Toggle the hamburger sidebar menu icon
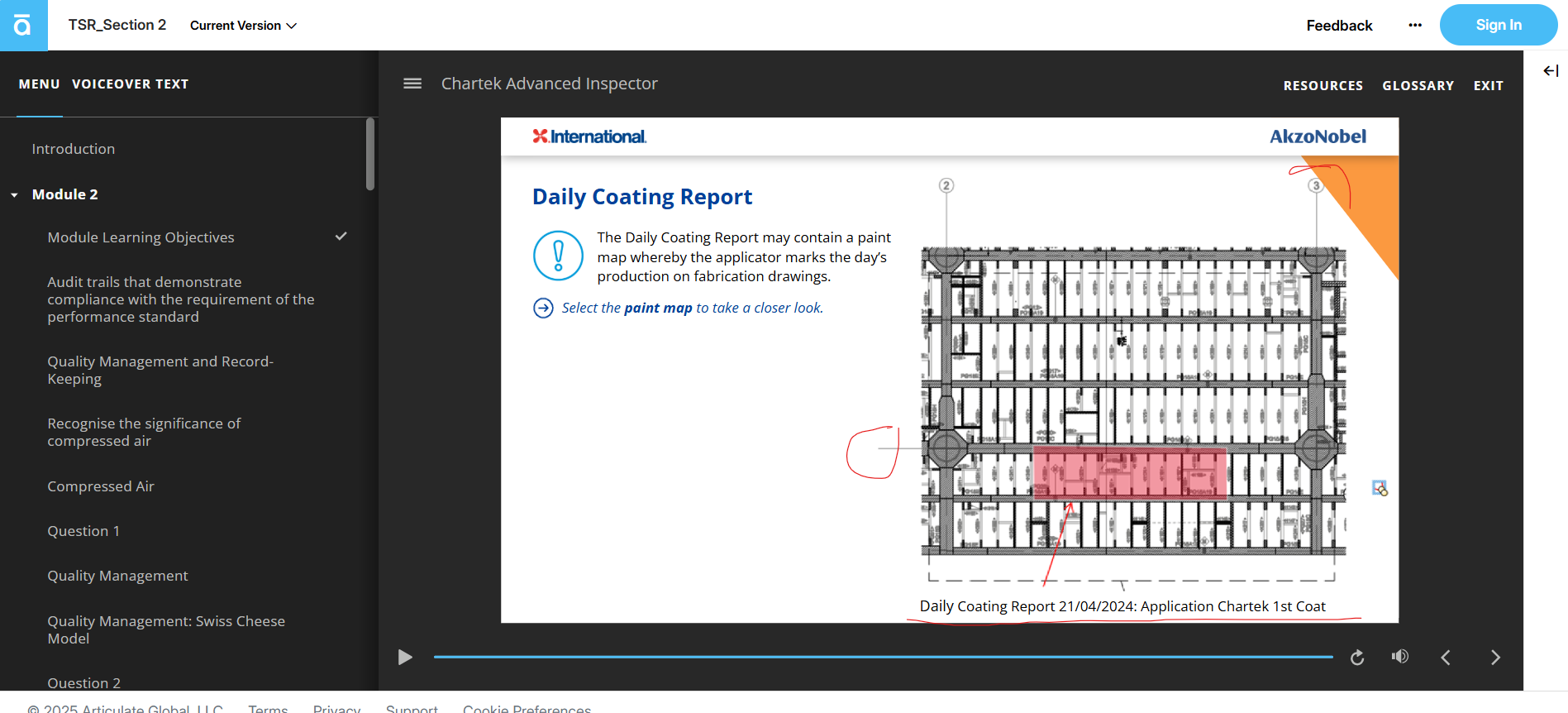 (412, 84)
